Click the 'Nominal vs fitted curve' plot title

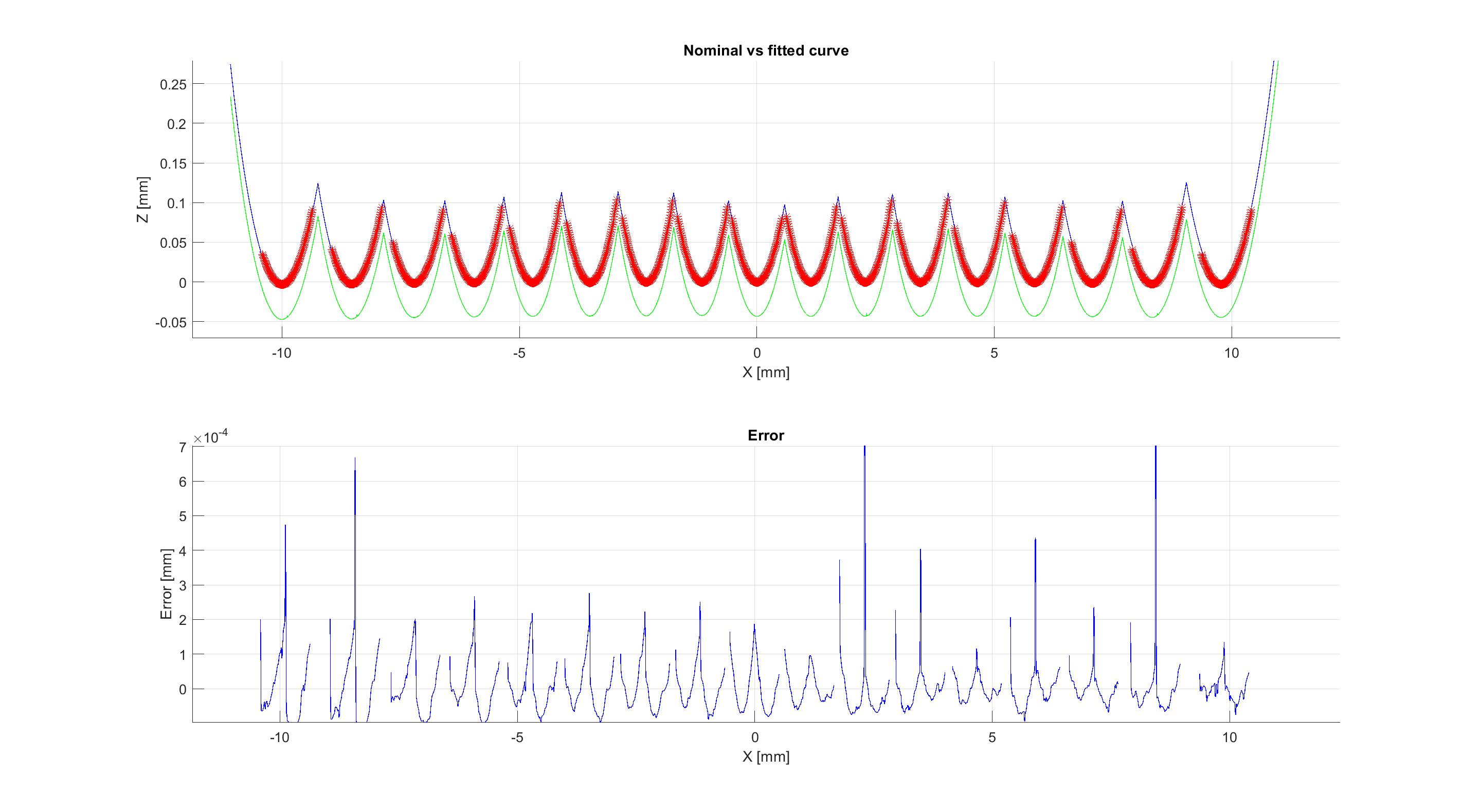[766, 50]
